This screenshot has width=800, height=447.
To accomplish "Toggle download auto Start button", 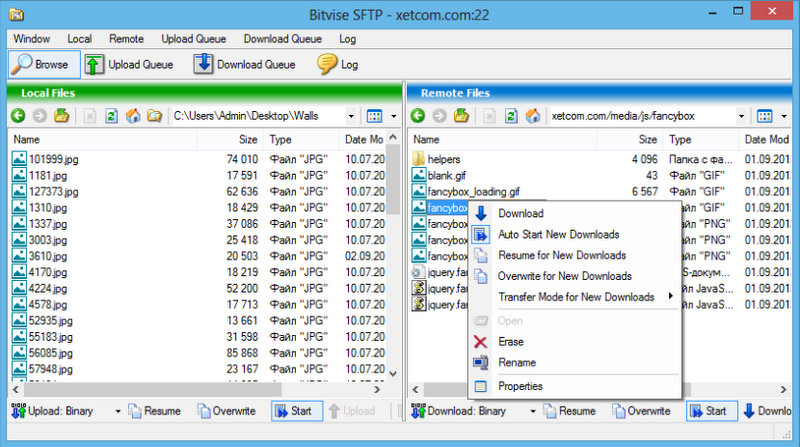I will 712,411.
